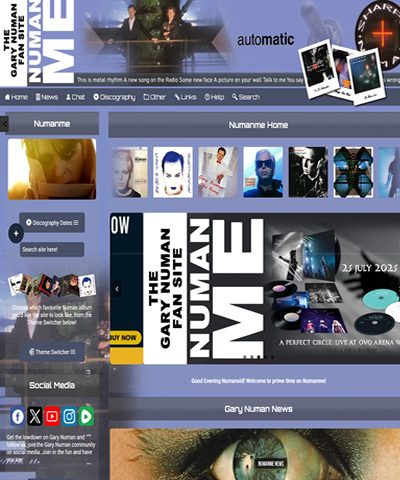400x480 pixels.
Task: Collapse the sidebar with the left-edge arrow
Action: (x=4, y=124)
